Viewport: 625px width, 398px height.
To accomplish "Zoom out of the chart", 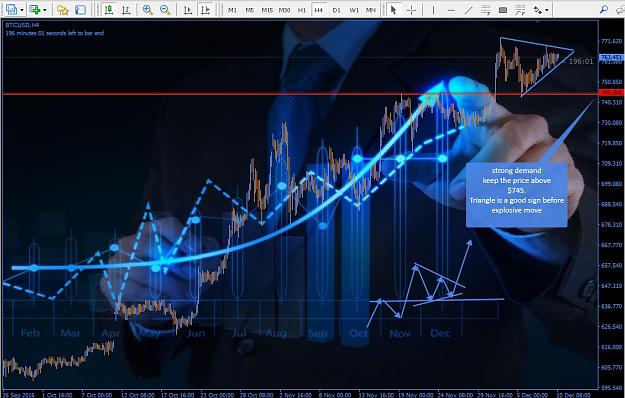I will (x=165, y=10).
